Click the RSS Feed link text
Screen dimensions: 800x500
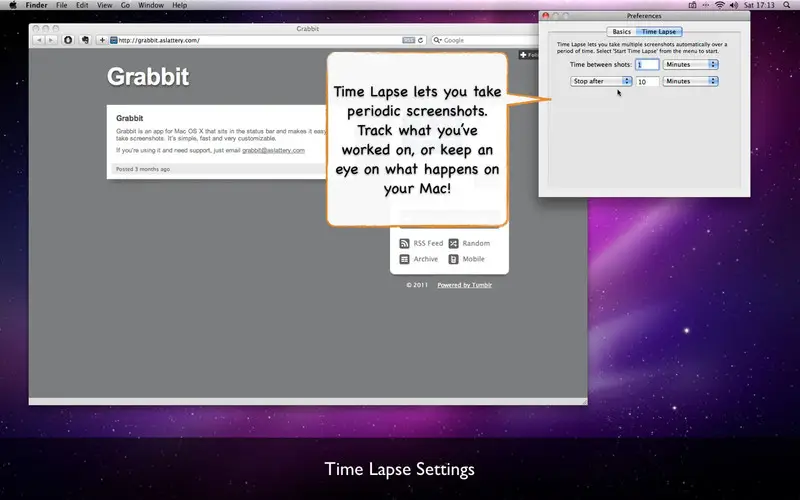click(x=428, y=243)
